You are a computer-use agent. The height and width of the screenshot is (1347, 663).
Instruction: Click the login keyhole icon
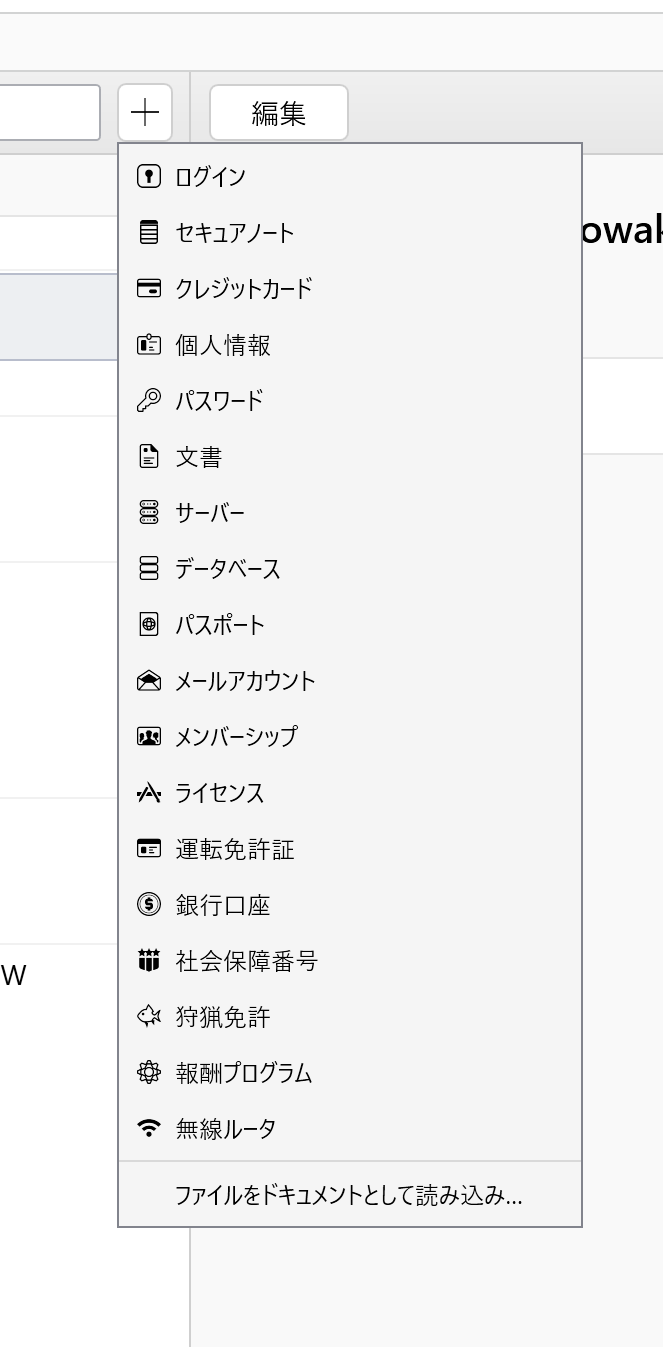click(148, 177)
